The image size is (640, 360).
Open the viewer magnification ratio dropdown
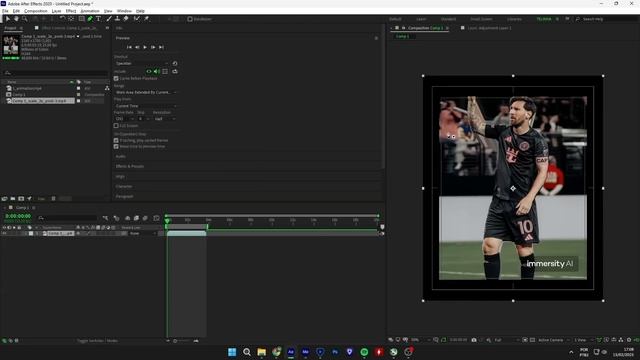point(420,340)
